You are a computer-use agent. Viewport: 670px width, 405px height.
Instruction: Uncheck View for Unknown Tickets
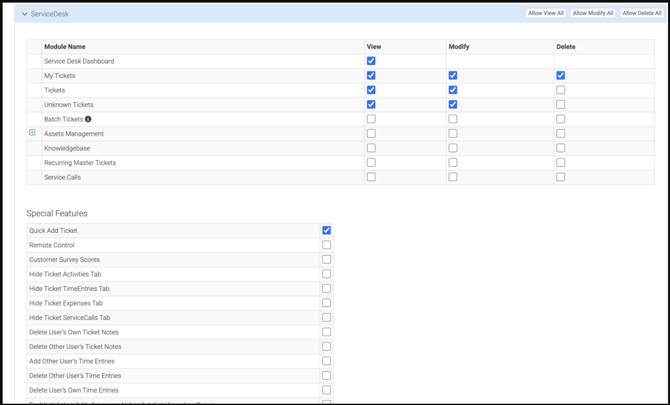(x=371, y=105)
